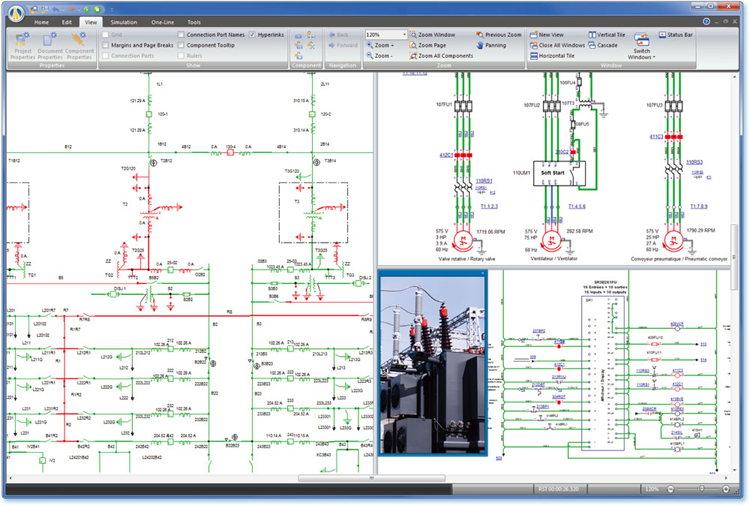The image size is (750, 506).
Task: Toggle the Grid checkbox
Action: (106, 35)
